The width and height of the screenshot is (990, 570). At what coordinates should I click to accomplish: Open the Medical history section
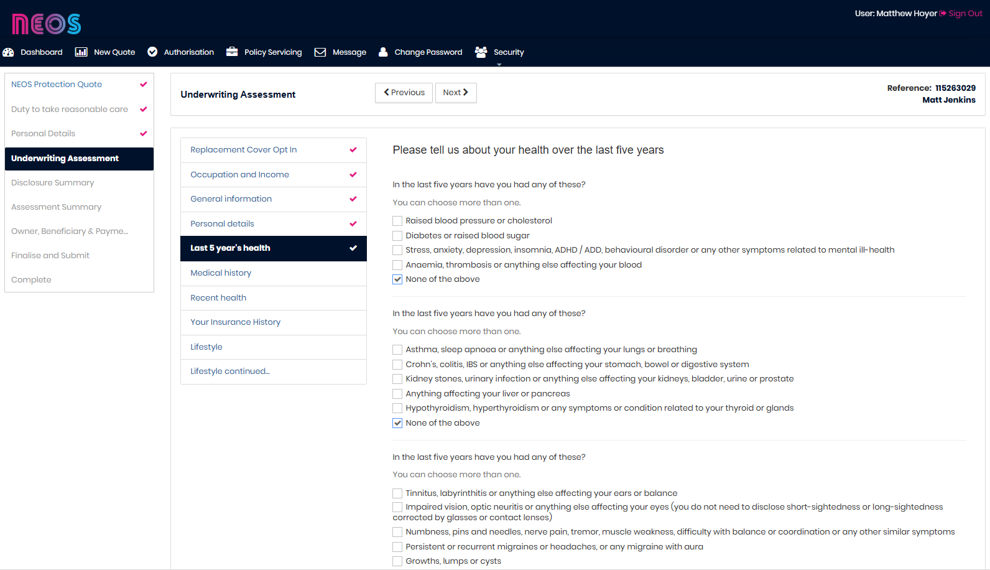tap(221, 273)
